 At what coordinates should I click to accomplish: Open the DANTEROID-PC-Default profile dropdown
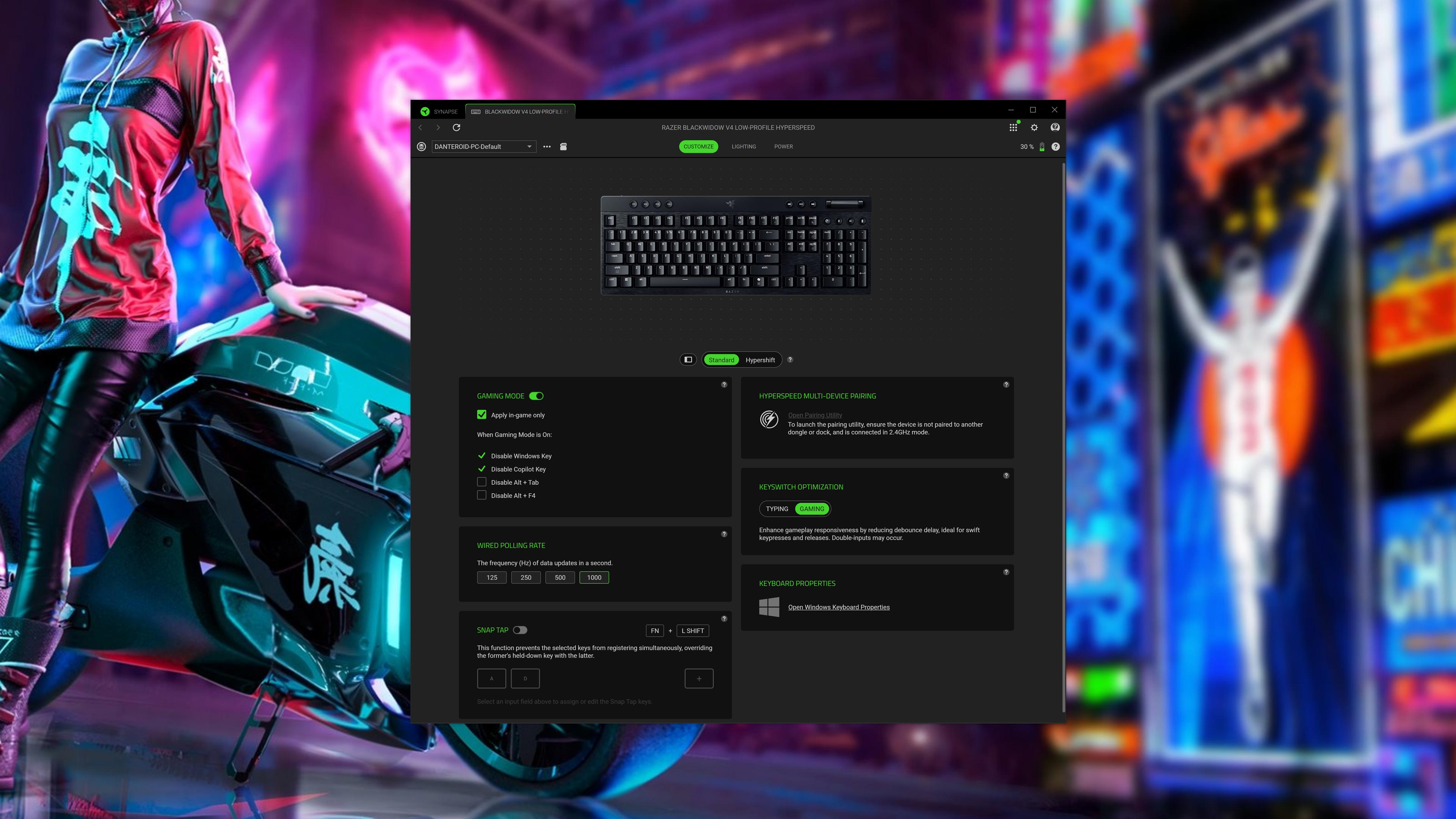(529, 146)
